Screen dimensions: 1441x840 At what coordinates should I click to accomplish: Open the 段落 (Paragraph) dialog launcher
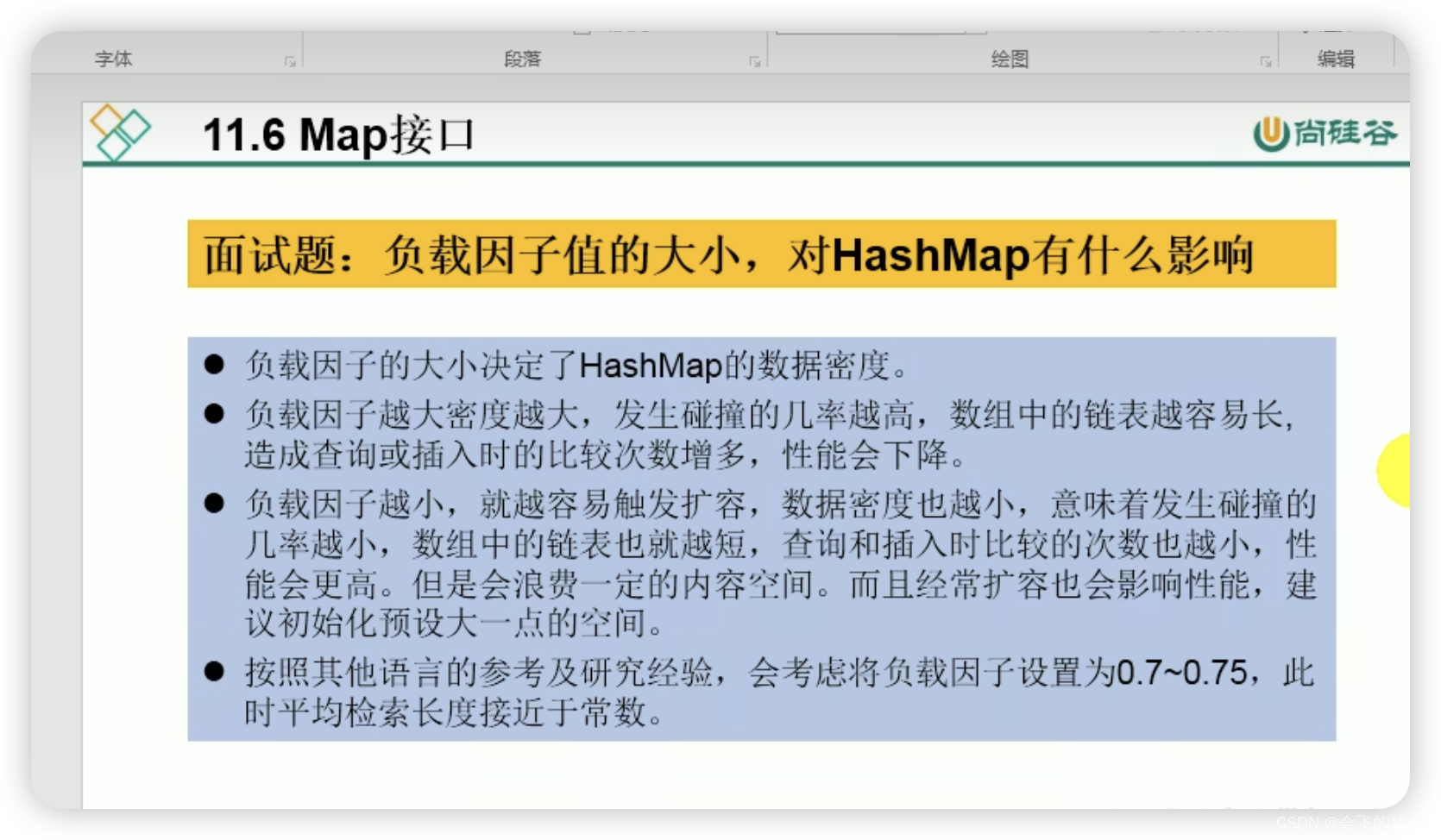[754, 62]
